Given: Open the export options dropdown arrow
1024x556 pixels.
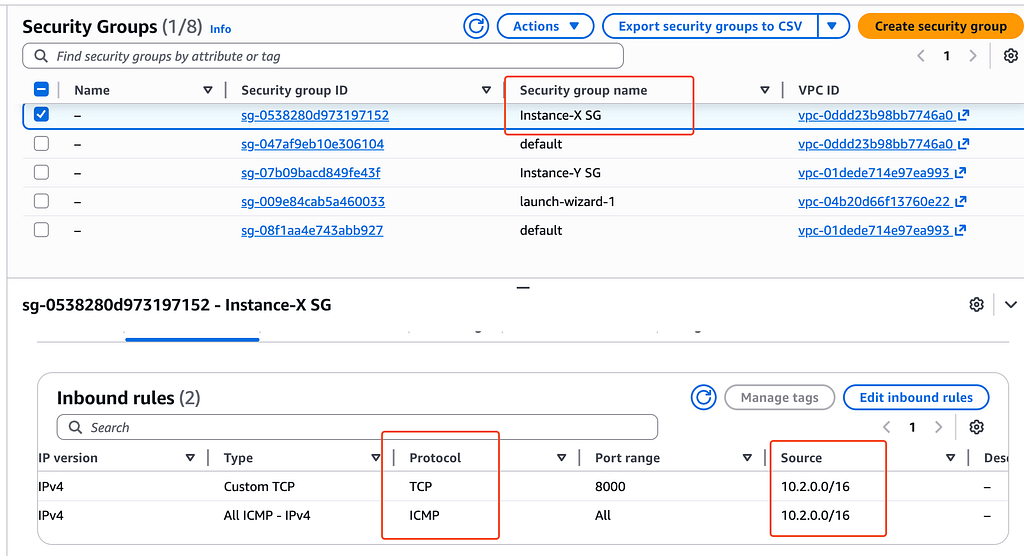Looking at the screenshot, I should (832, 26).
